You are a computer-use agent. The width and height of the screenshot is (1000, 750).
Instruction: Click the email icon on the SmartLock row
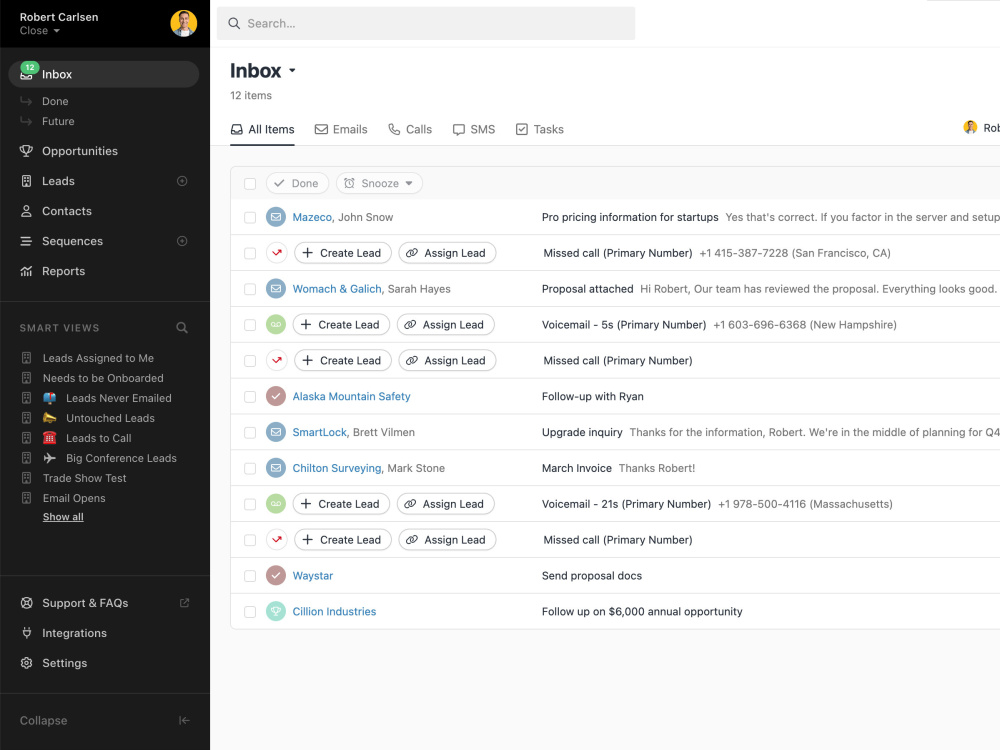[x=276, y=432]
